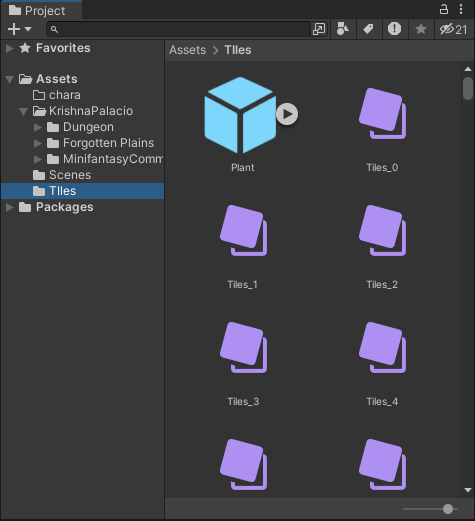This screenshot has height=521, width=475.
Task: Open the Create (+) dropdown
Action: pos(19,29)
